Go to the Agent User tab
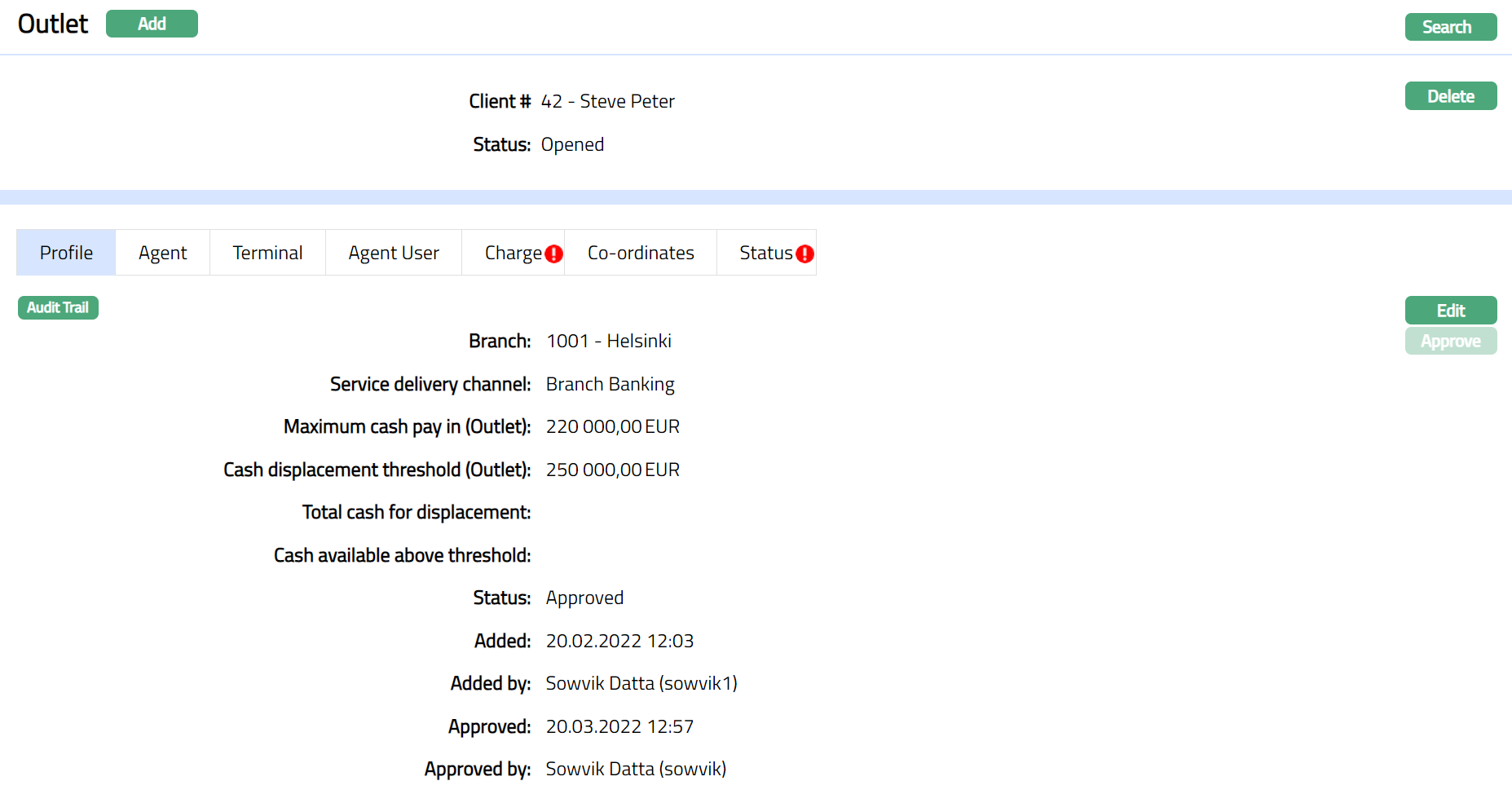Image resolution: width=1512 pixels, height=803 pixels. tap(393, 254)
